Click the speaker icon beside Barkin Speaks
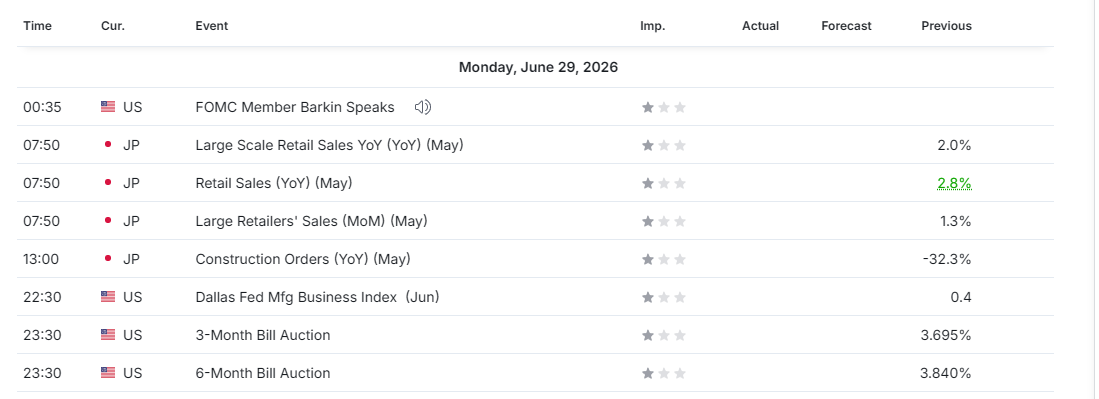Image resolution: width=1099 pixels, height=399 pixels. 423,107
